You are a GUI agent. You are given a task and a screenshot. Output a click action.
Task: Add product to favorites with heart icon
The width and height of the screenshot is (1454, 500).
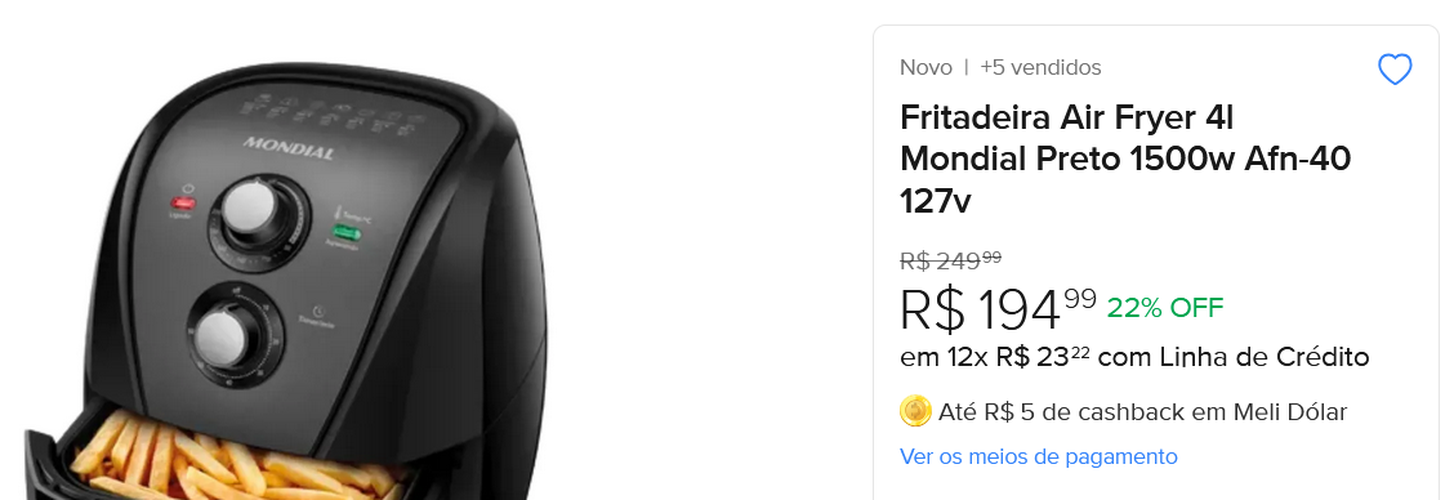pos(1394,69)
